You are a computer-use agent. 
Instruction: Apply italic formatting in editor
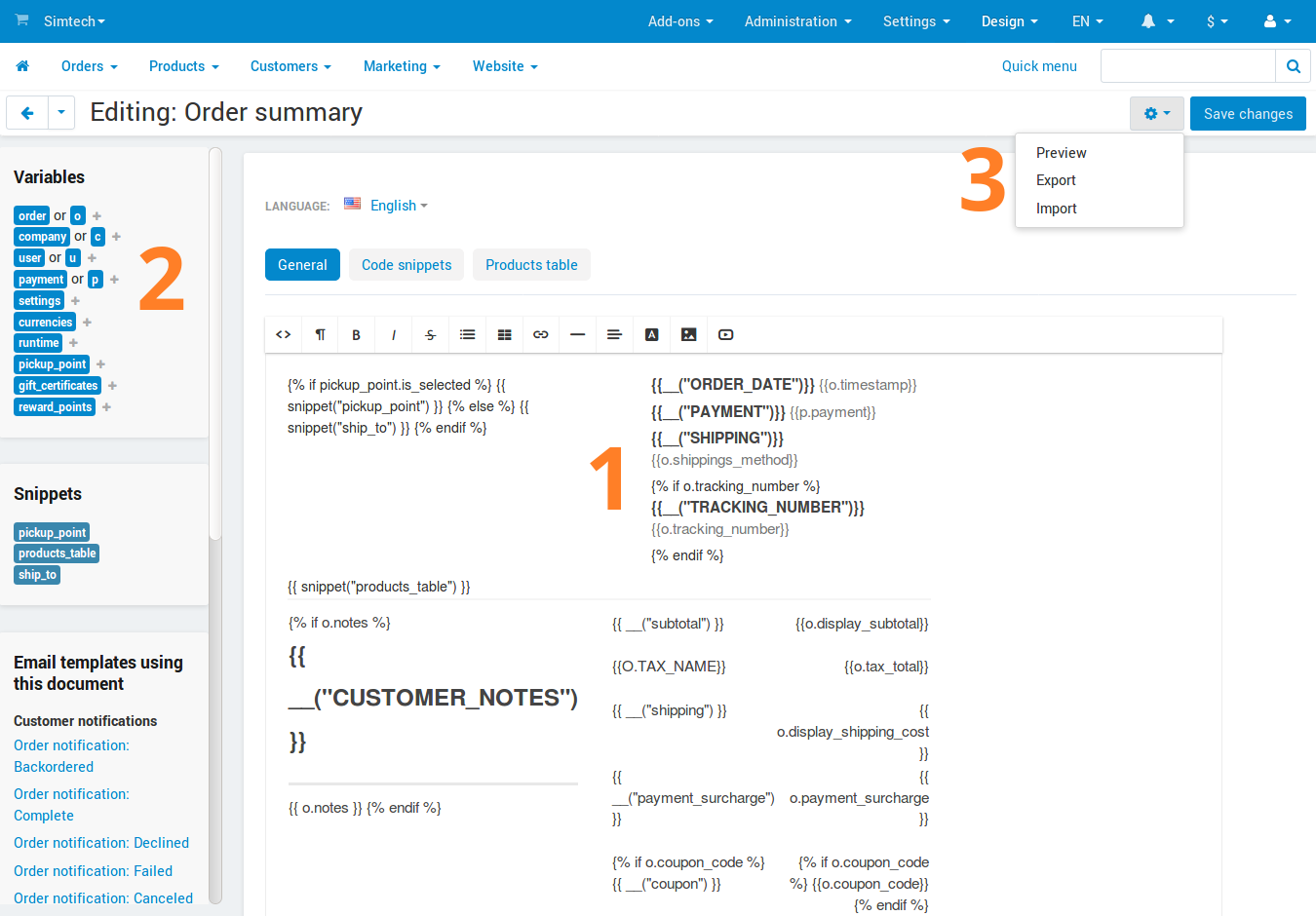[394, 334]
